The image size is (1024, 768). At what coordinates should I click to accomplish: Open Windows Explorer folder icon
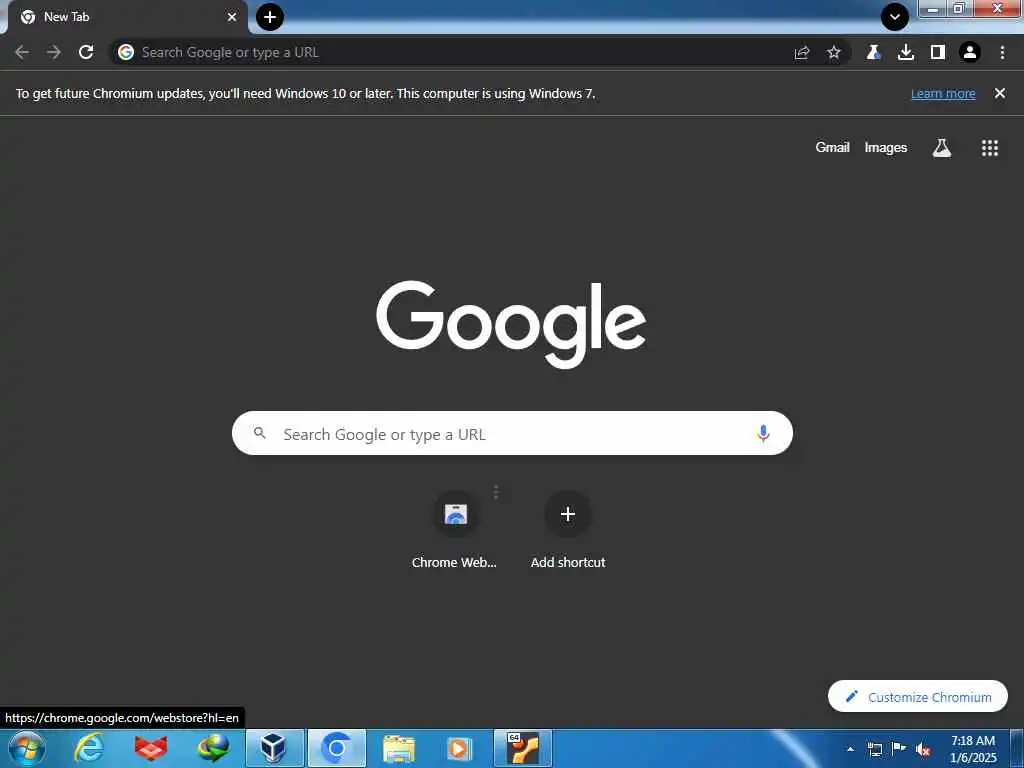coord(398,748)
